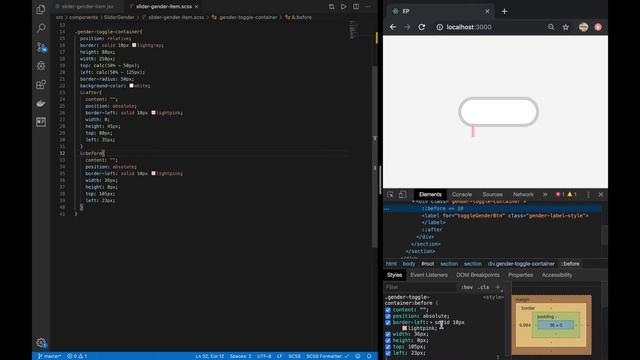Add new style rule with plus icon

click(x=498, y=287)
